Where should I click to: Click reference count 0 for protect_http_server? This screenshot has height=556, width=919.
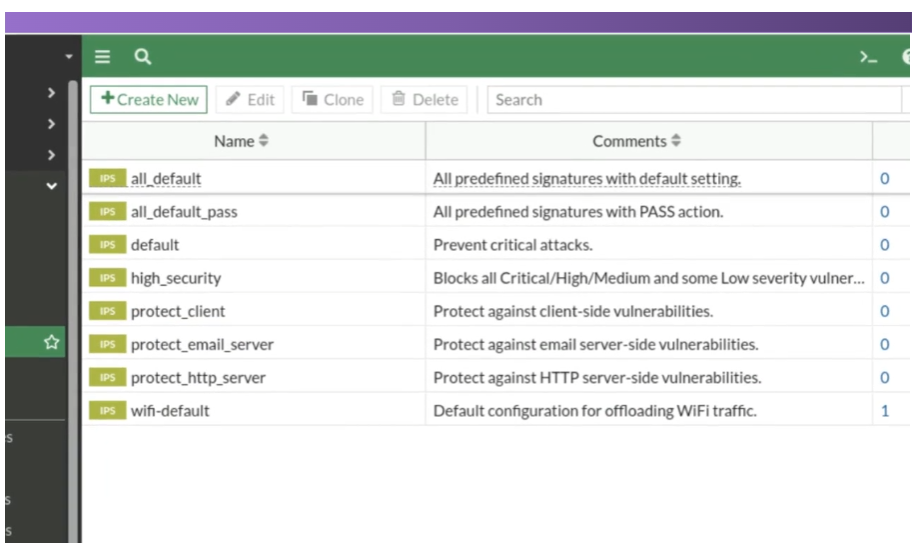pos(885,378)
